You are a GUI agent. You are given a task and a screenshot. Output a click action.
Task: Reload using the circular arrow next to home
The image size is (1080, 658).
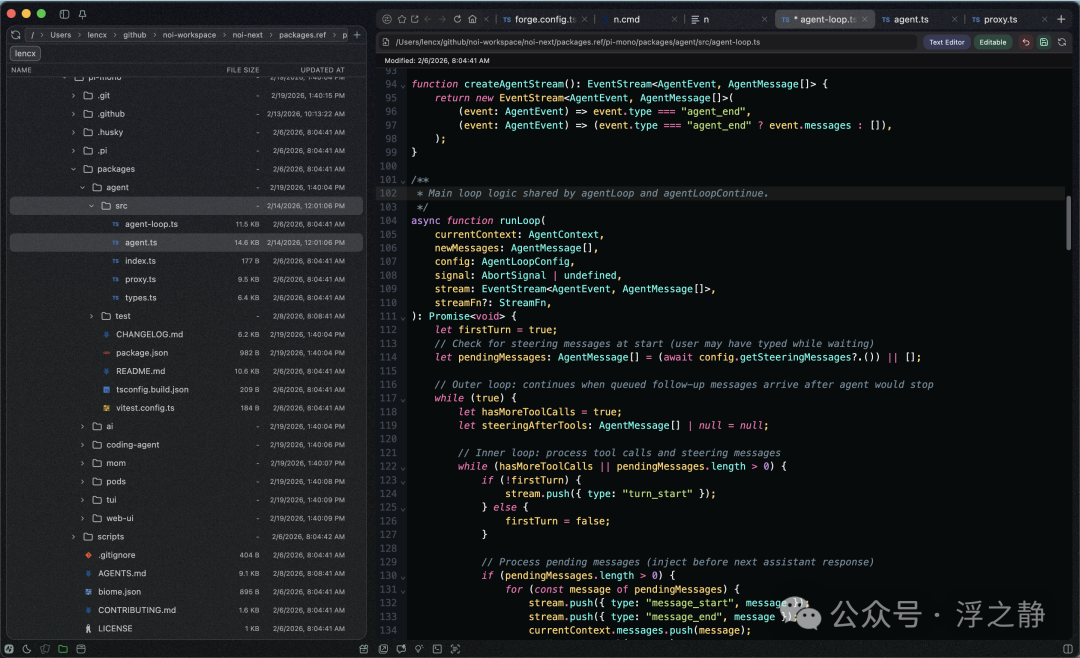pos(457,19)
